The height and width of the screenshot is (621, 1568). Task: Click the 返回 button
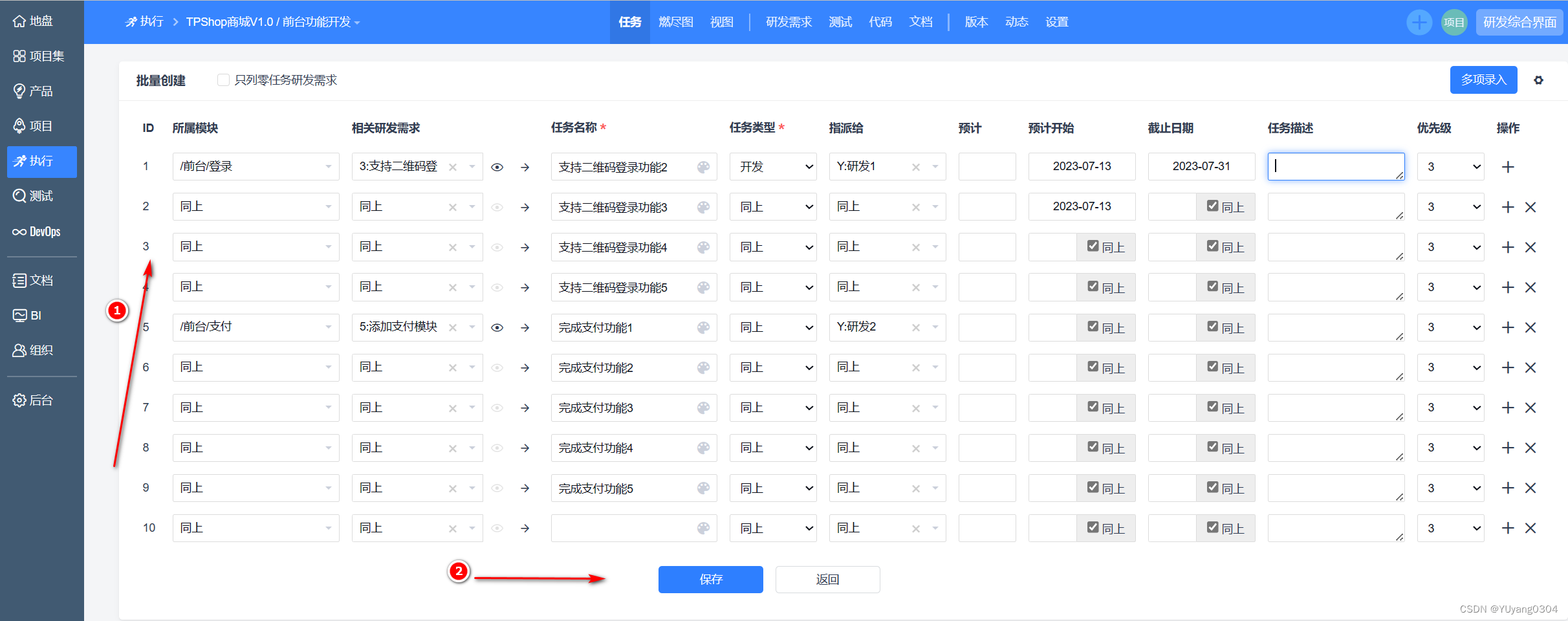828,580
